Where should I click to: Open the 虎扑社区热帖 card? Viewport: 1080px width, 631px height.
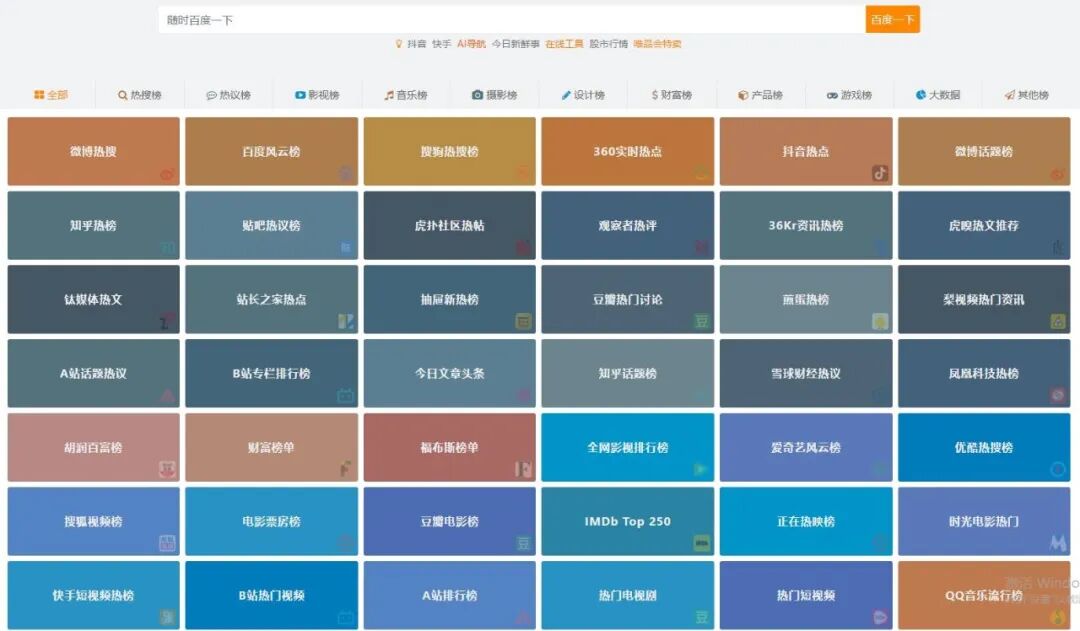click(450, 225)
